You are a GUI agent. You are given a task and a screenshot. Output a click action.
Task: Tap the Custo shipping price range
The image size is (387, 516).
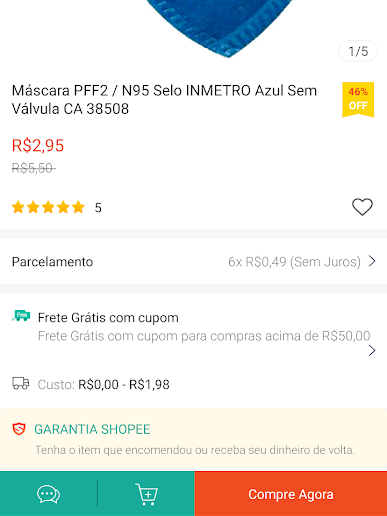(103, 384)
